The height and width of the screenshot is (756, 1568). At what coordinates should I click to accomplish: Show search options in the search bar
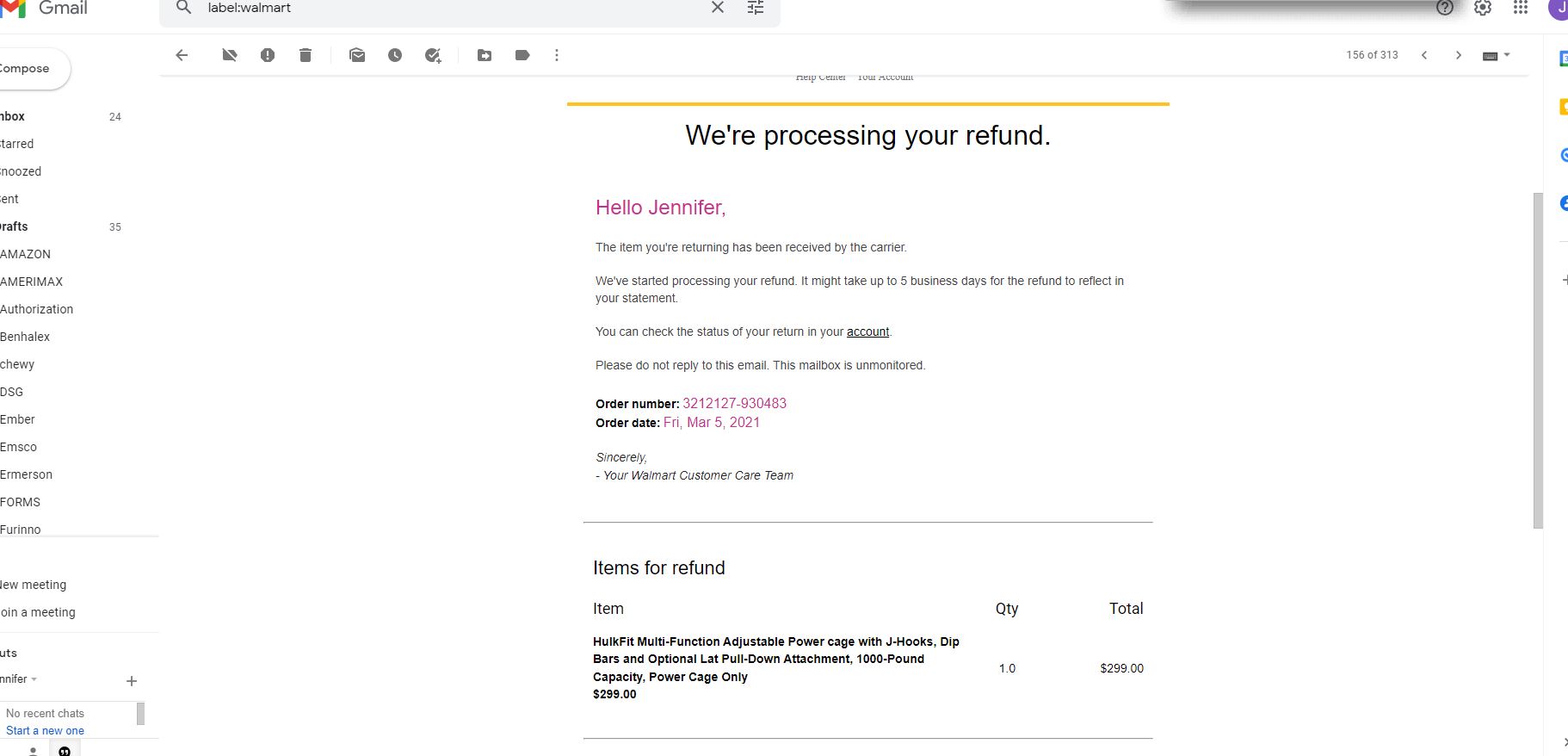pos(756,8)
